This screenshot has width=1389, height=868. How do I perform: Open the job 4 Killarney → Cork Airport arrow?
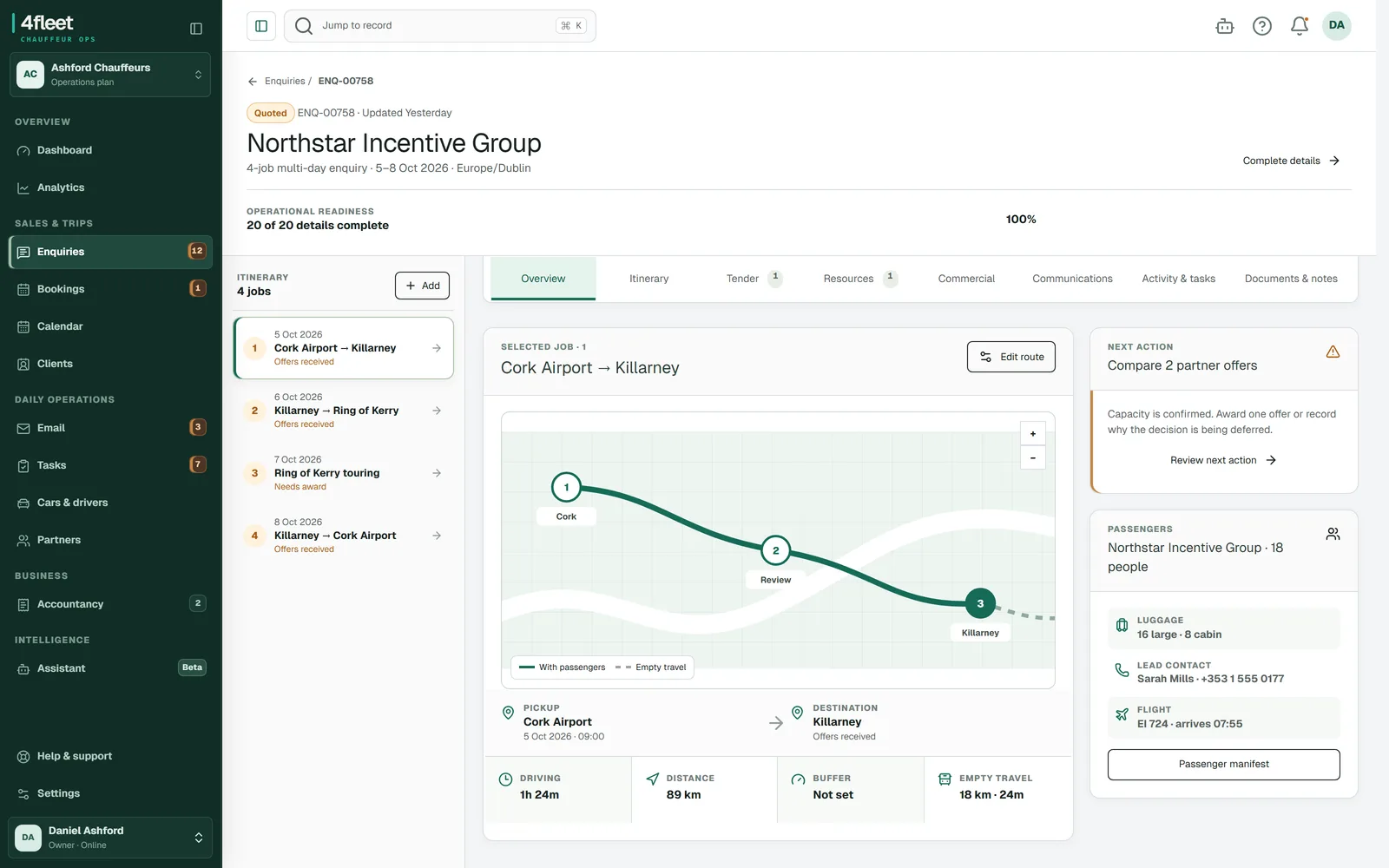click(x=437, y=536)
